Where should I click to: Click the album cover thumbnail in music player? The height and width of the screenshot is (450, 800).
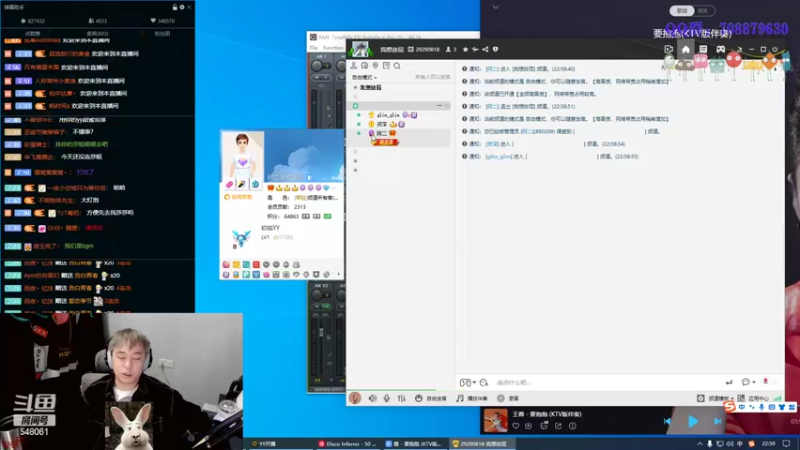[495, 421]
